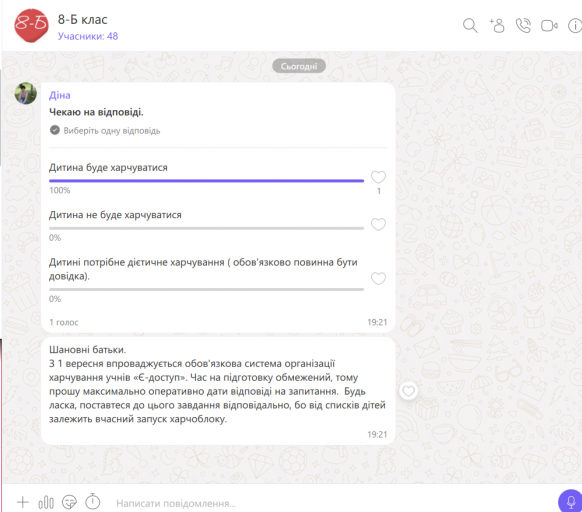Open the participants list "Учасники: 48"
The height and width of the screenshot is (512, 582).
point(88,36)
